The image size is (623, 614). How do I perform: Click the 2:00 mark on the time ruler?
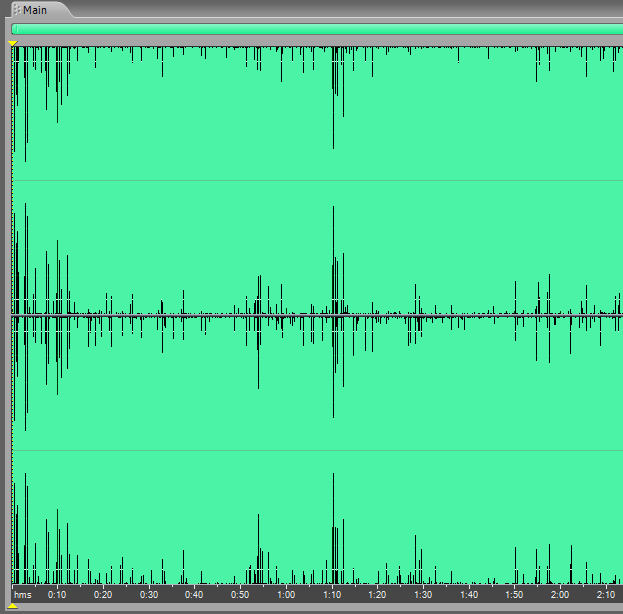[x=560, y=595]
